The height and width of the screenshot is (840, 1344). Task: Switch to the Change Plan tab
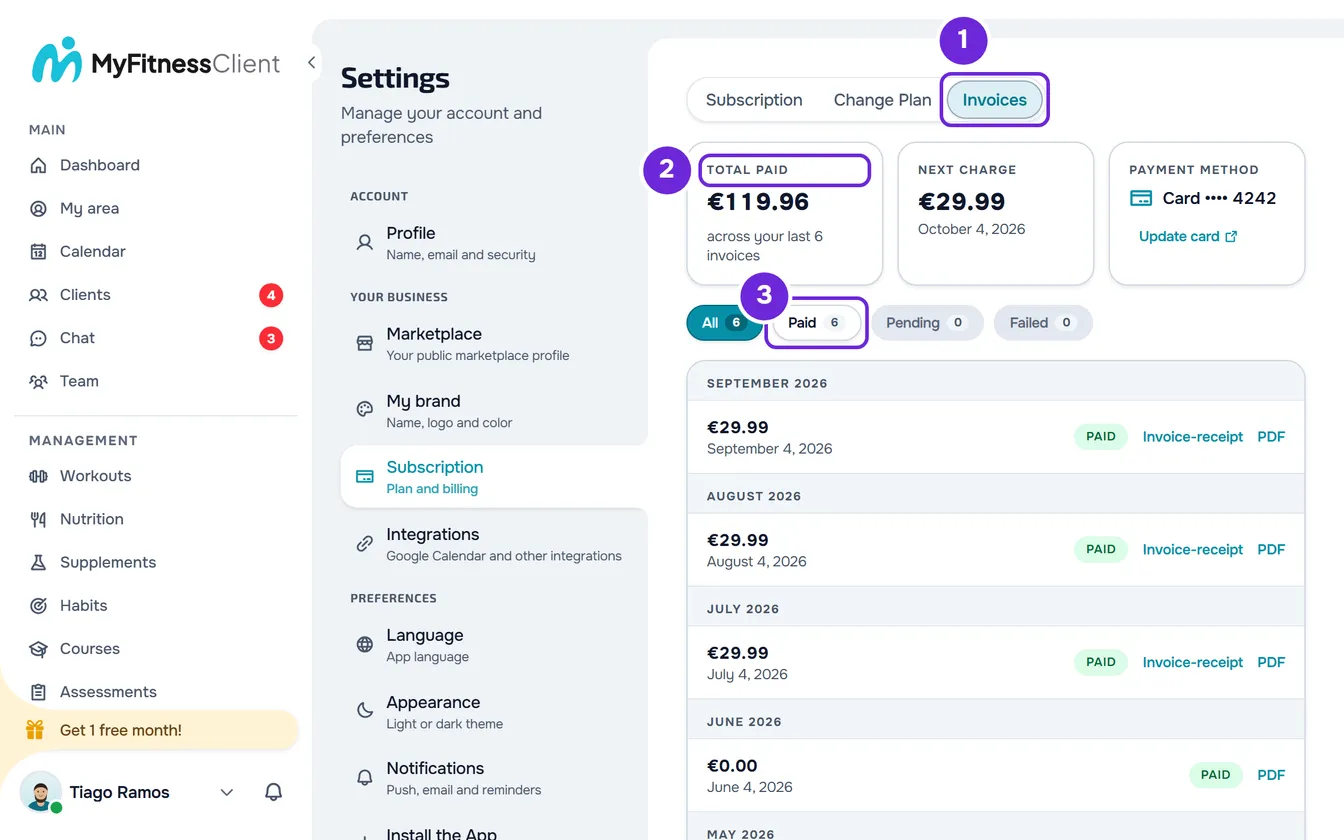pyautogui.click(x=882, y=100)
